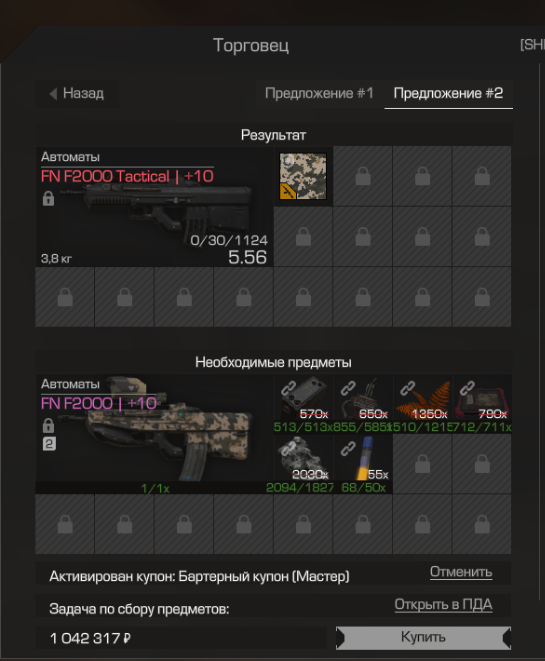Select the battery item requiring 570x

coord(303,404)
